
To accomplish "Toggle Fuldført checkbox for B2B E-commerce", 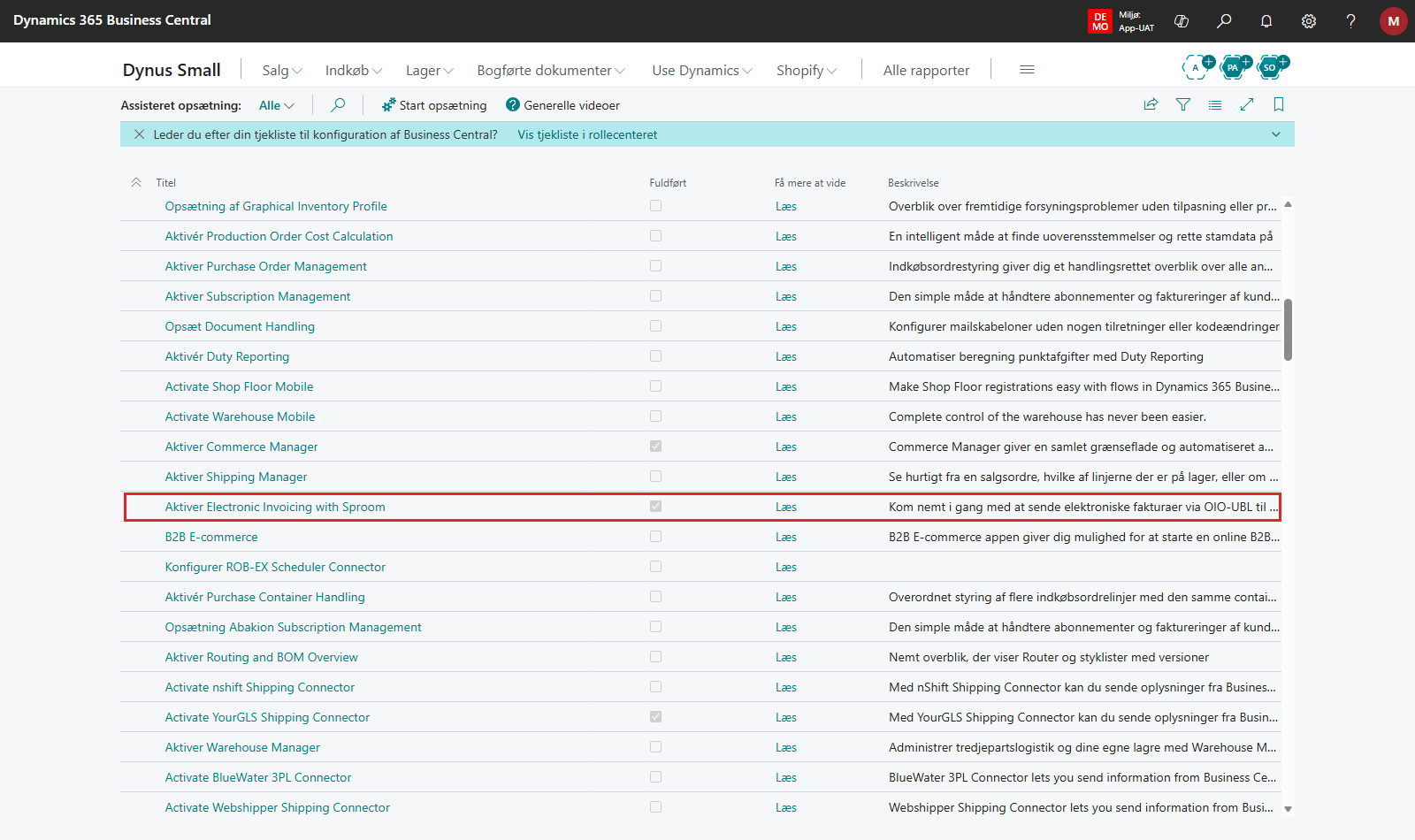I will click(655, 537).
